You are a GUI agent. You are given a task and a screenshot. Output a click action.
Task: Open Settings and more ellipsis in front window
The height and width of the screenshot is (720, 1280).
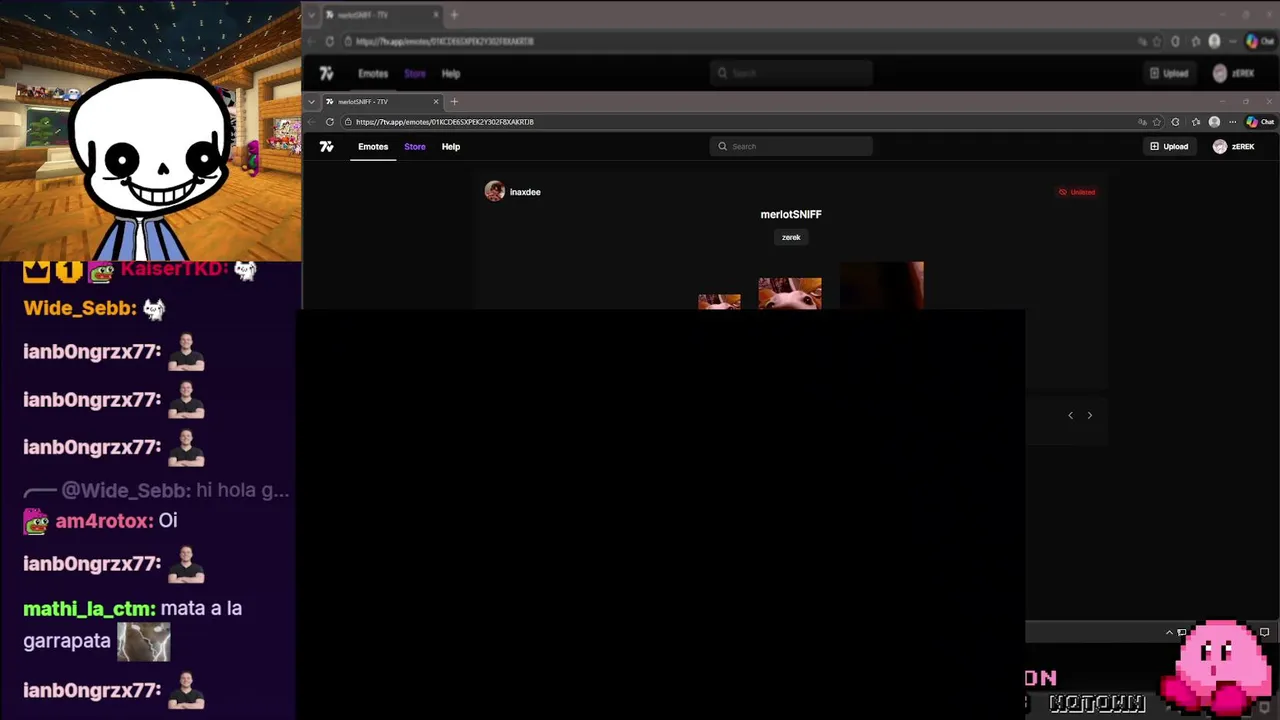(1232, 122)
